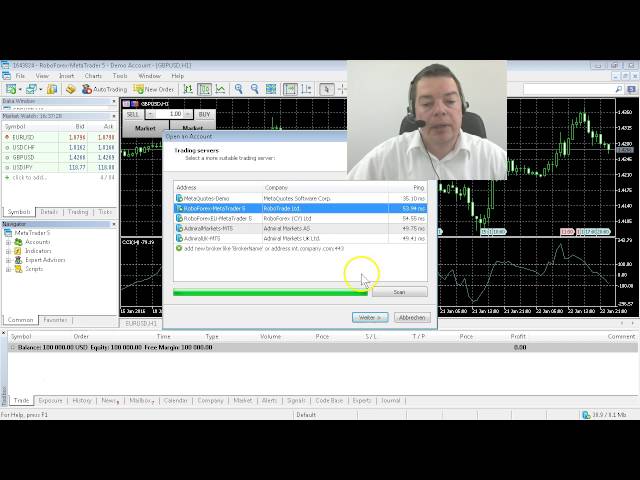Open the Charts menu
Screen dimensions: 640x480
[93, 76]
